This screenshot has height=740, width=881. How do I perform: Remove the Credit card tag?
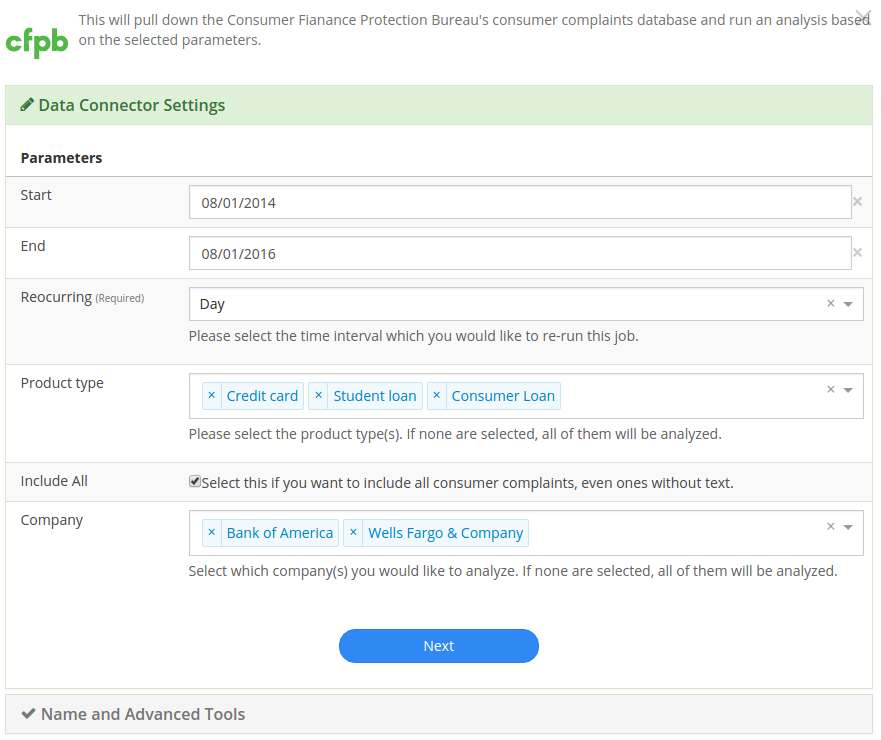tap(212, 395)
